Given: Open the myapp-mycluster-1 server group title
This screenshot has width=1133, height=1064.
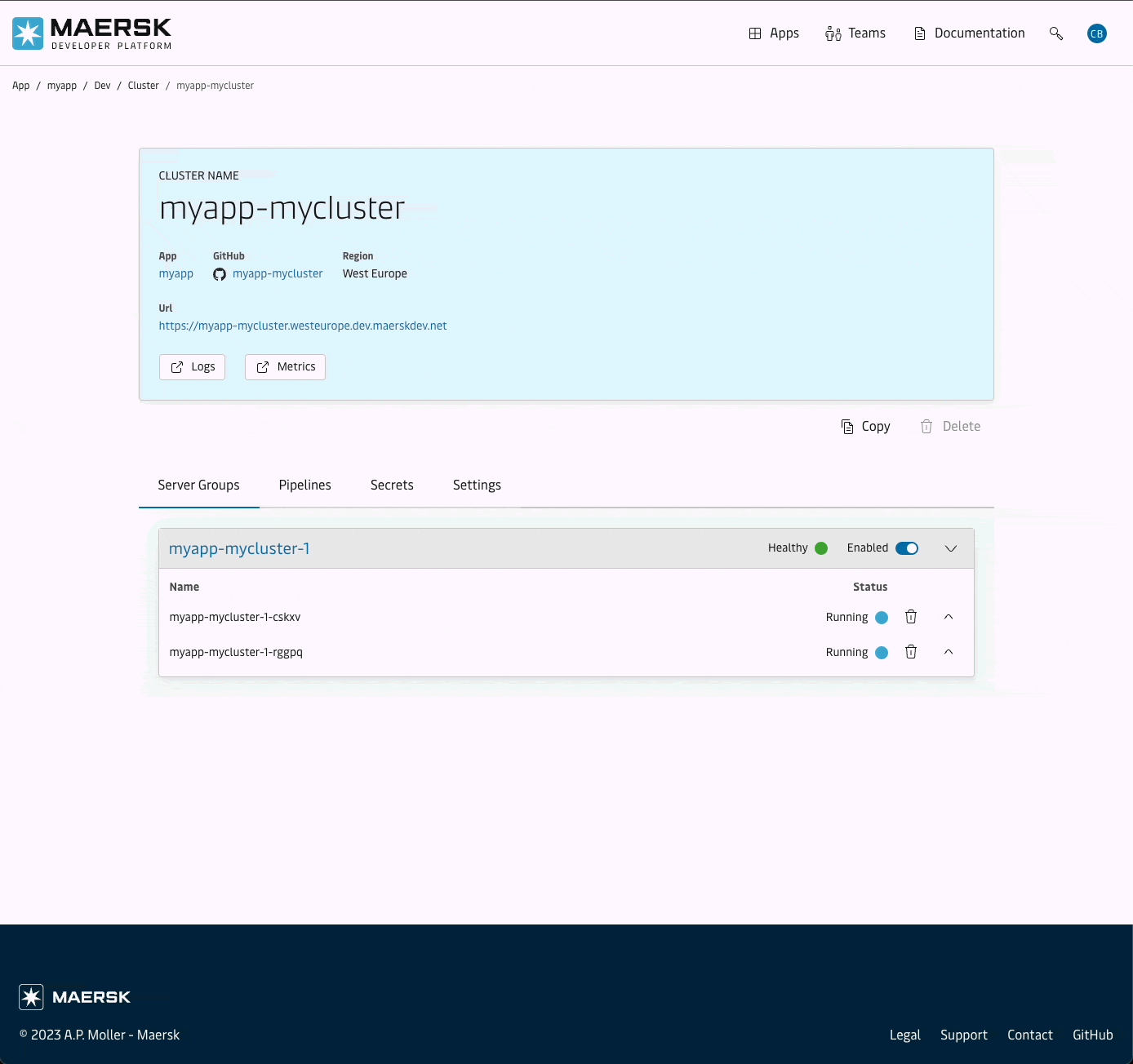Looking at the screenshot, I should pyautogui.click(x=239, y=549).
